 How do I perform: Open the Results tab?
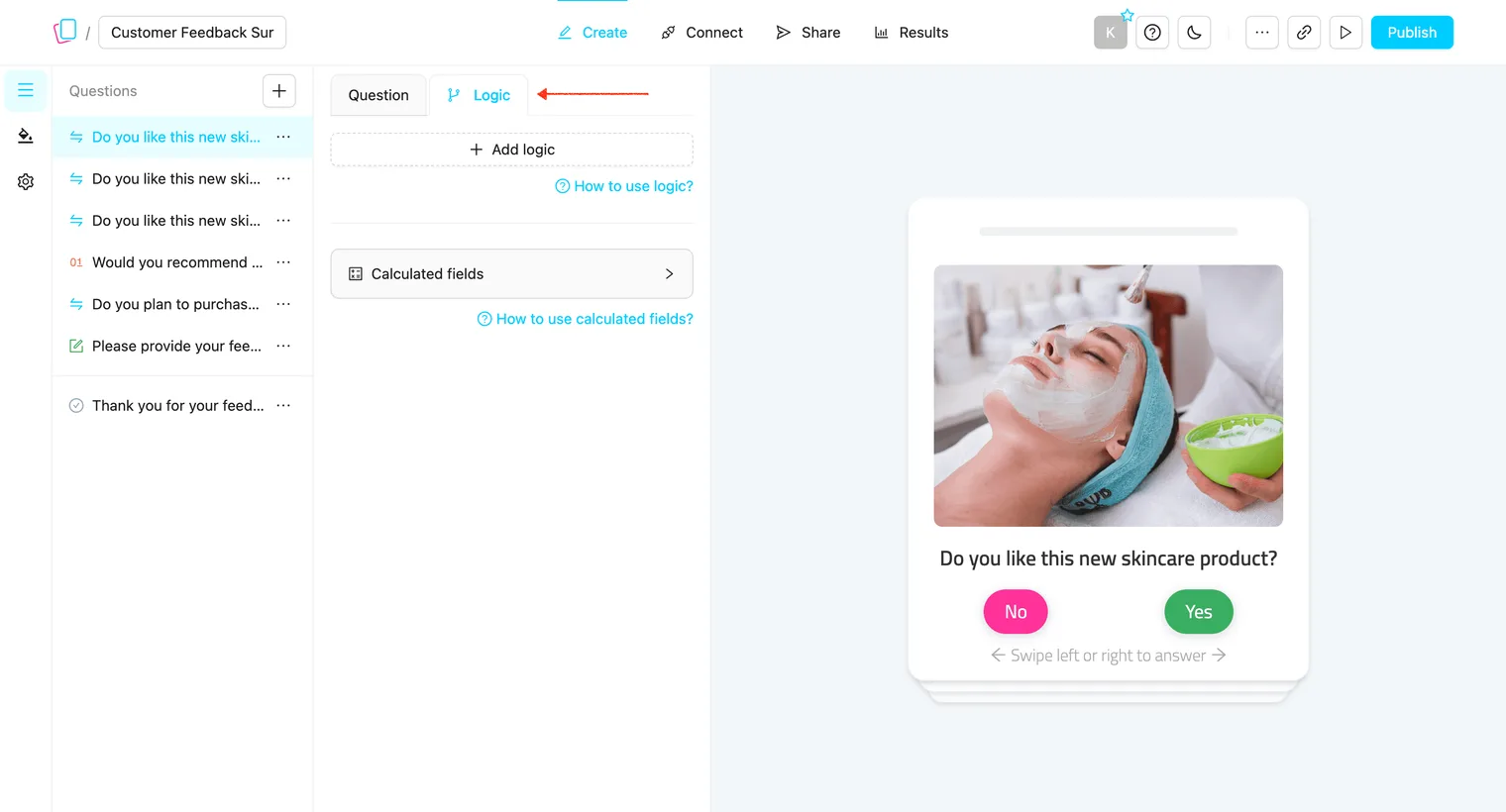tap(911, 33)
